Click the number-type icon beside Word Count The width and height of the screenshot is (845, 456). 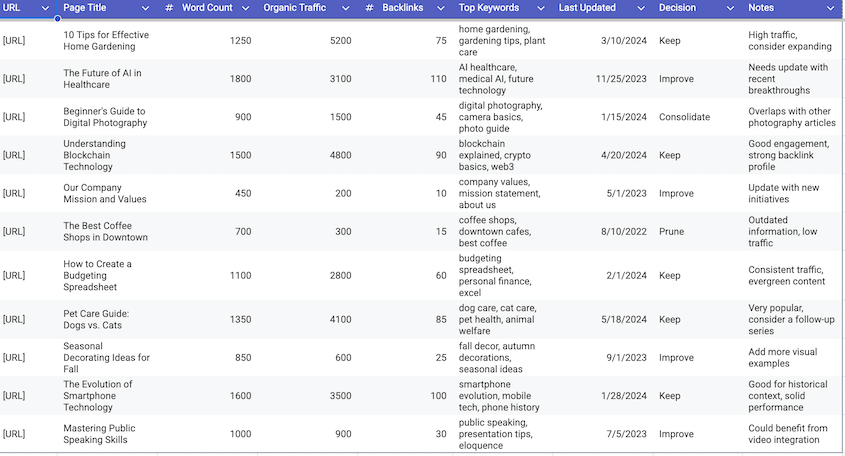[x=169, y=8]
